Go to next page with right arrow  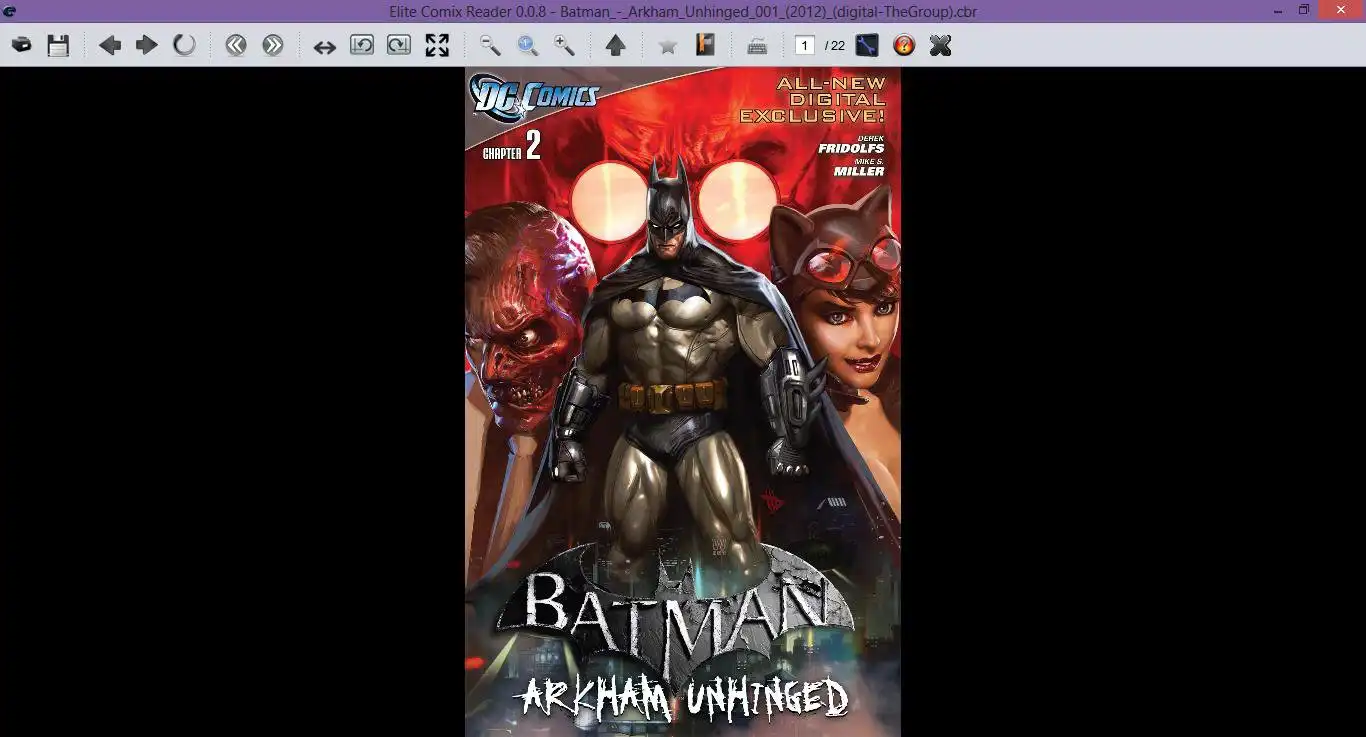[147, 45]
